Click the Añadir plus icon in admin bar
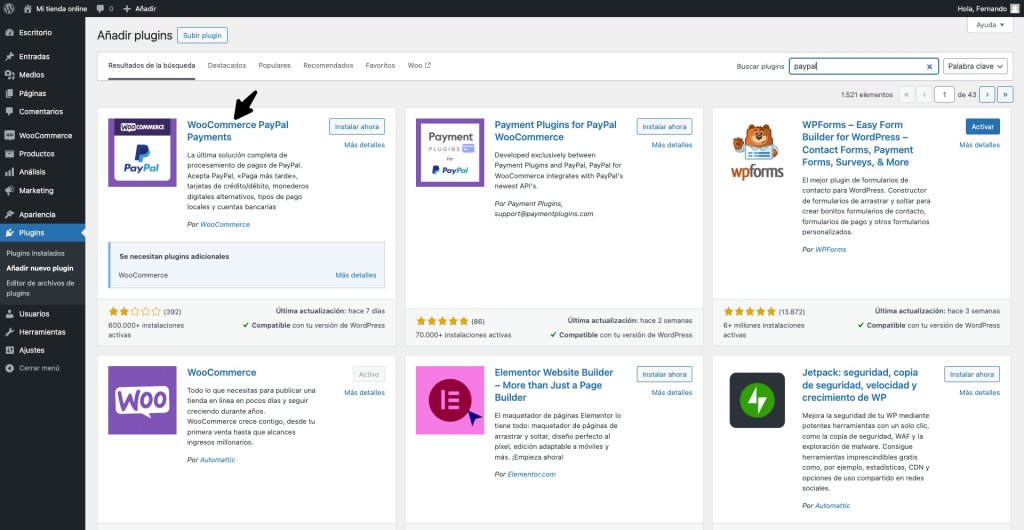Viewport: 1024px width, 530px height. [127, 8]
